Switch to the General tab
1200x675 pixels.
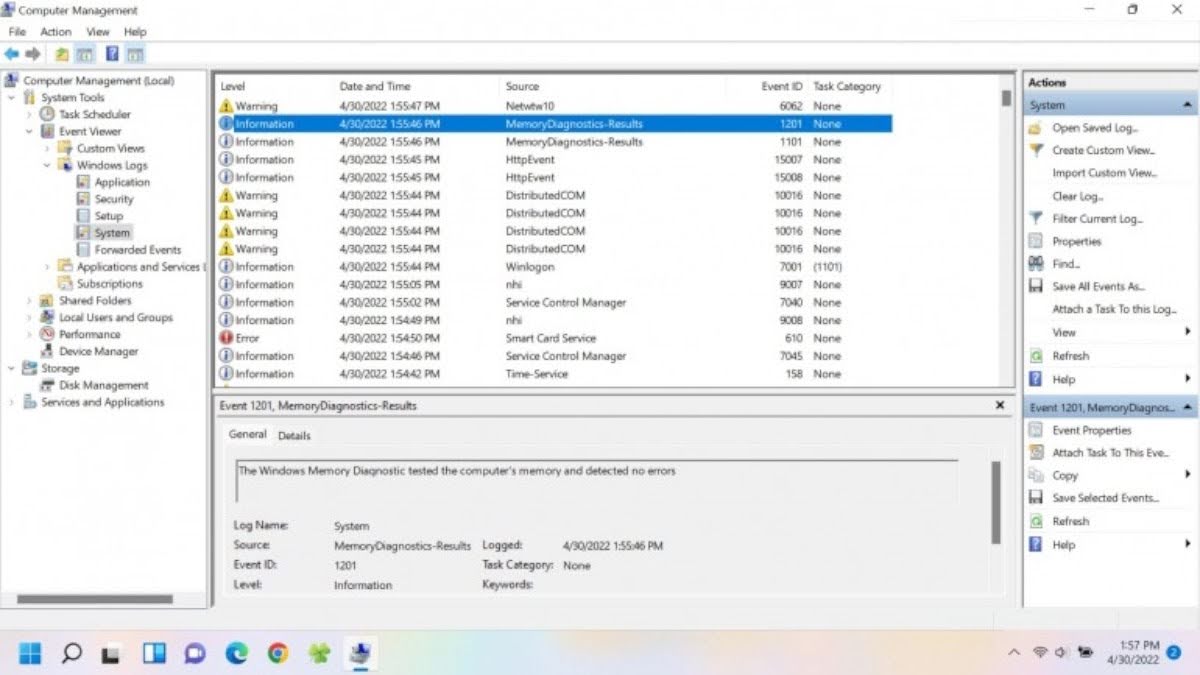(247, 434)
